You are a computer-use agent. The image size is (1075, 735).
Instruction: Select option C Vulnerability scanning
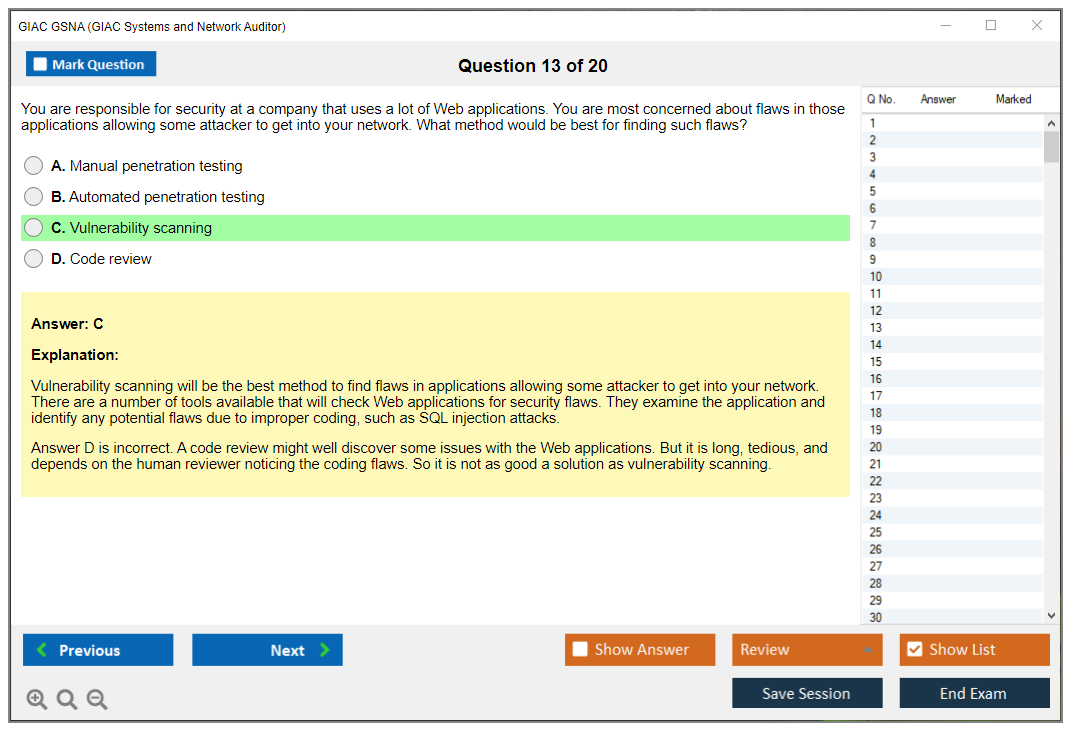tap(34, 228)
